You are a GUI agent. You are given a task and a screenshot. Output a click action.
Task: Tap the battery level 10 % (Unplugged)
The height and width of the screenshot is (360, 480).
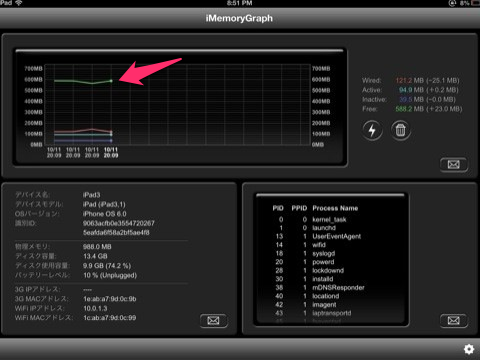(x=110, y=275)
